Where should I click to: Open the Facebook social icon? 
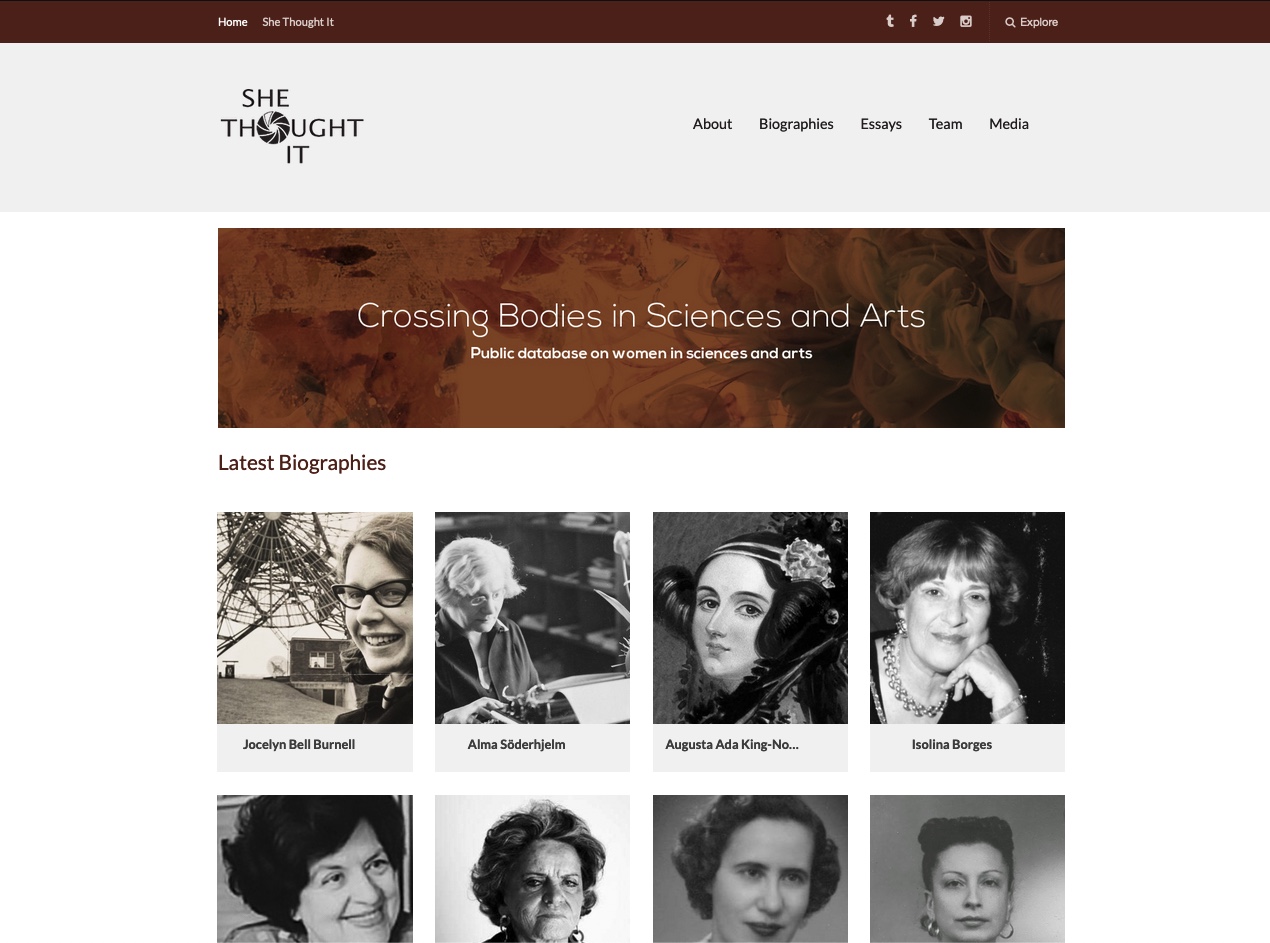pyautogui.click(x=913, y=21)
